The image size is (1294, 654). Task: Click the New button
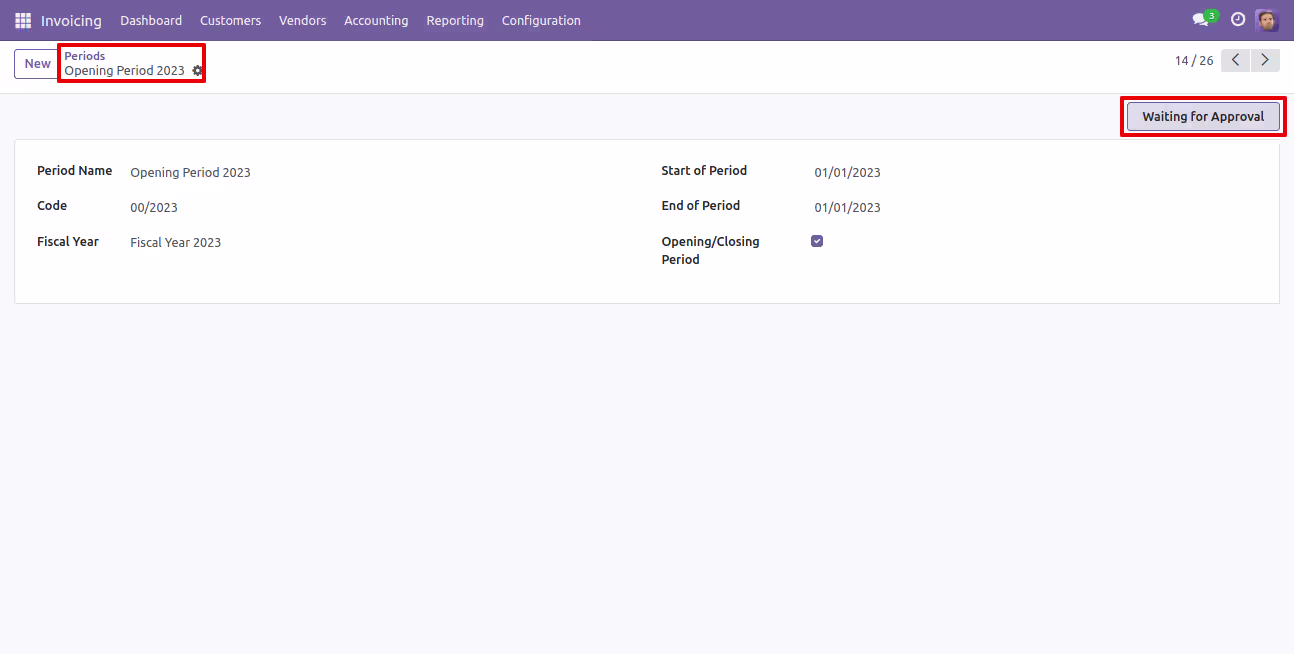pos(38,64)
